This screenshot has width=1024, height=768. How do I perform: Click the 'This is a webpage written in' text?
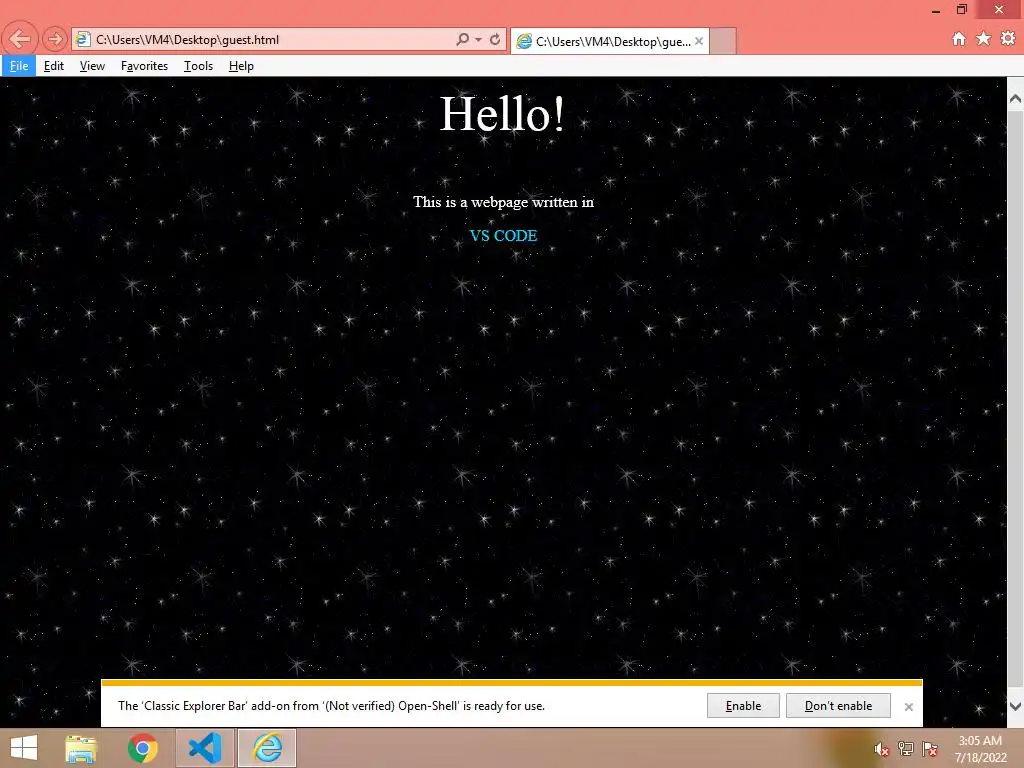504,202
